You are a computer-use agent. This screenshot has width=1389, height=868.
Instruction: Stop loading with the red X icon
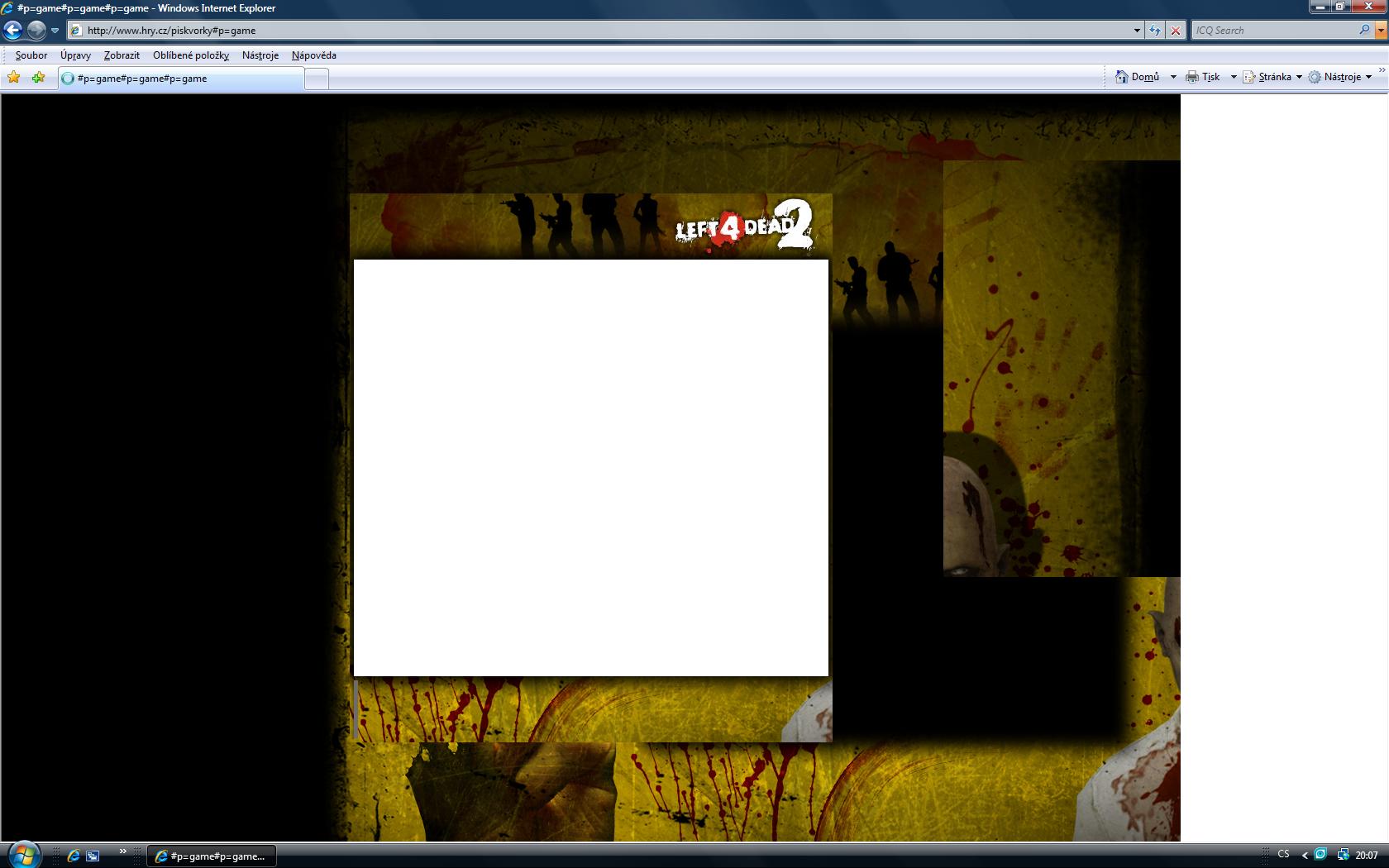point(1175,31)
